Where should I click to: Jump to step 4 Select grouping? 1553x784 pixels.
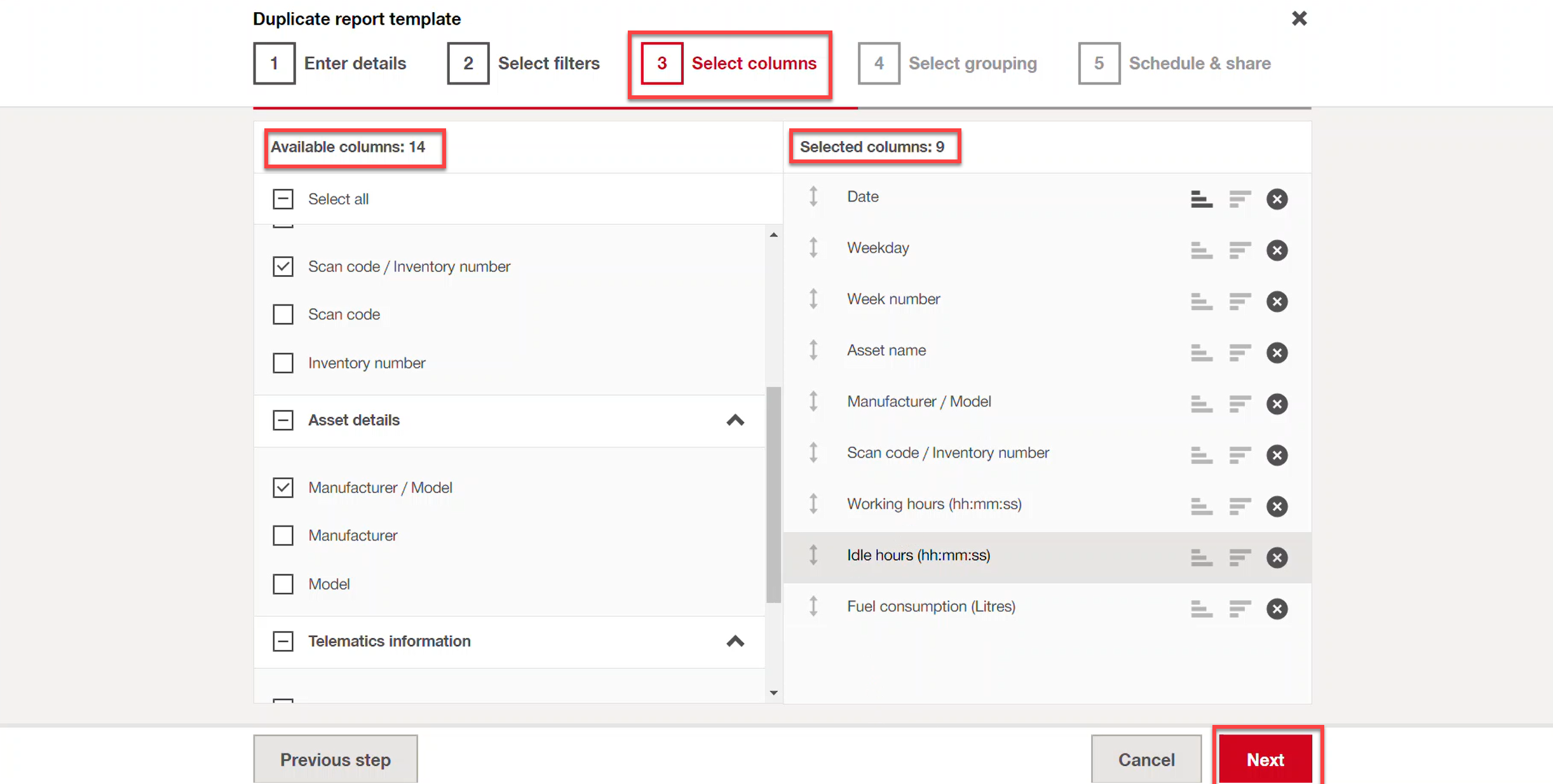click(x=947, y=63)
